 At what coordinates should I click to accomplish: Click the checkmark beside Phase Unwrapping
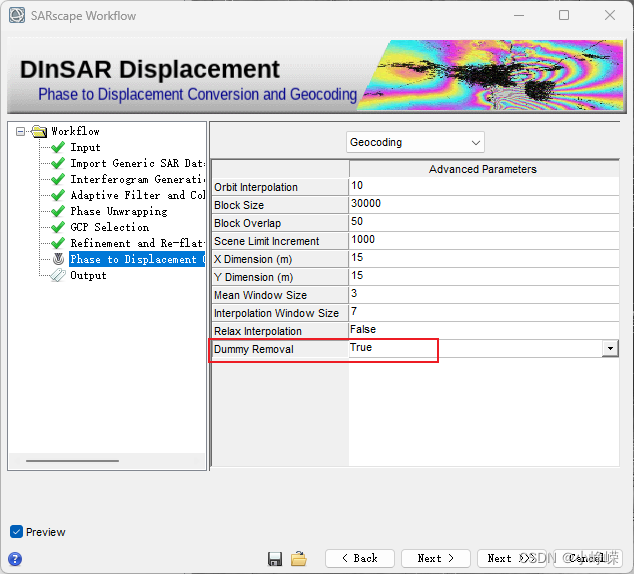coord(58,211)
